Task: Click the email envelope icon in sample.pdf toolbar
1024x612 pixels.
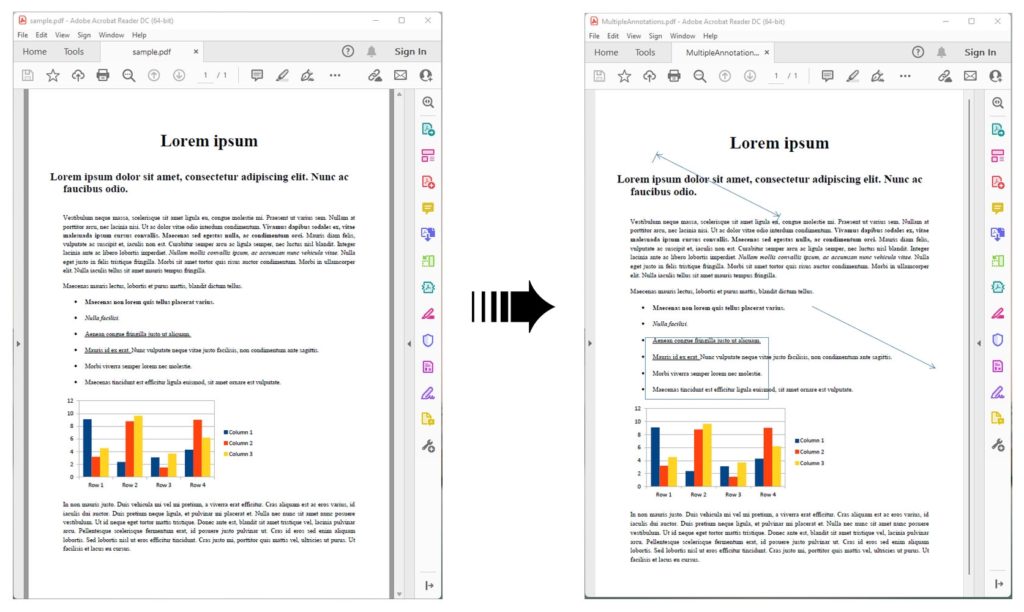Action: pos(401,75)
